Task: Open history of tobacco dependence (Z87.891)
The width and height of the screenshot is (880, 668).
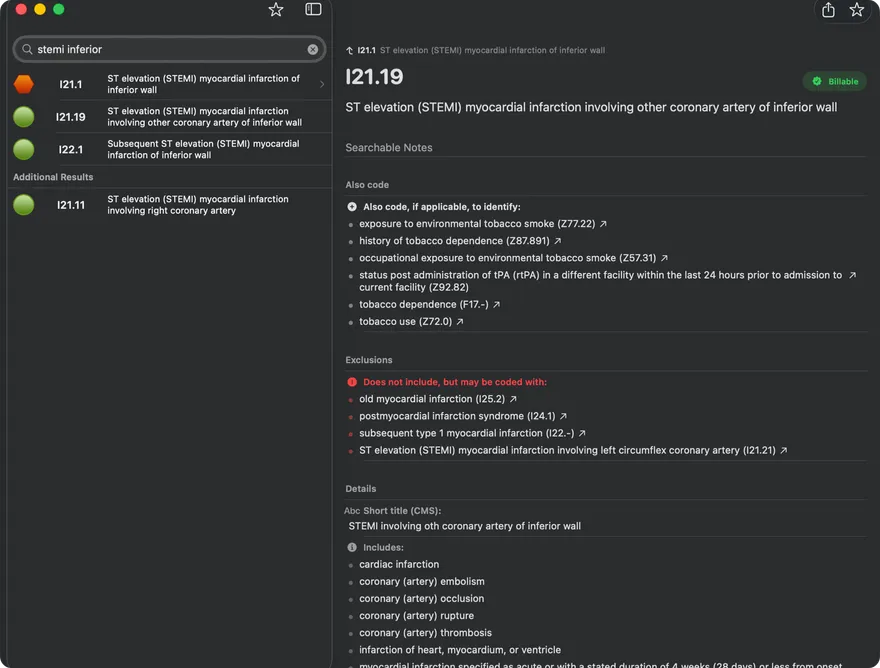Action: (454, 241)
